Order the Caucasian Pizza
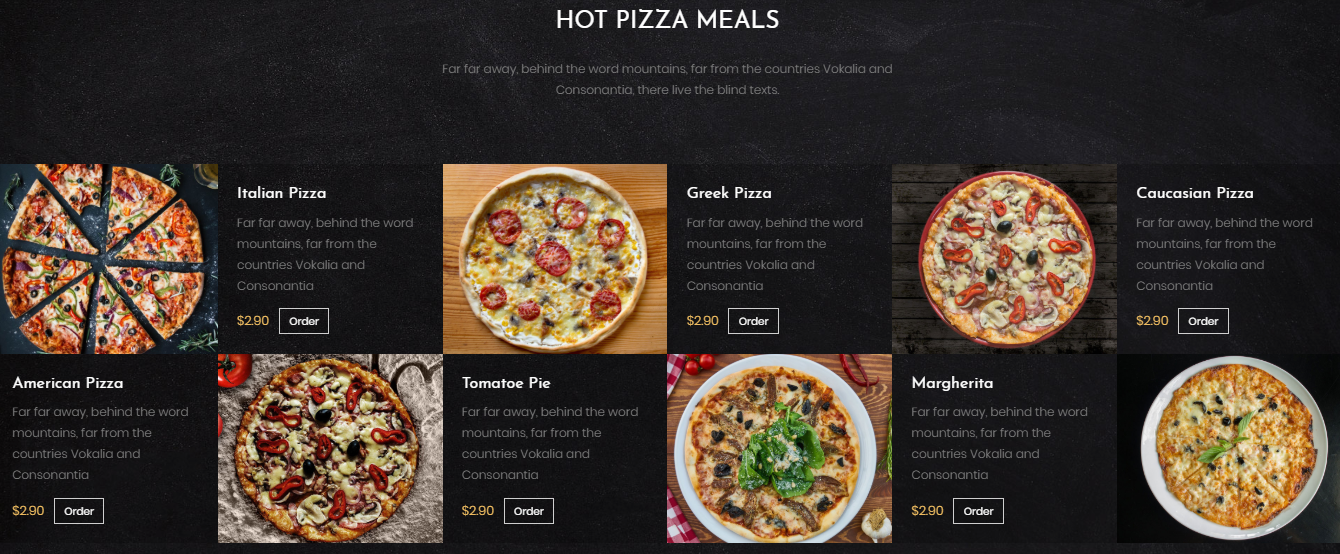Image resolution: width=1340 pixels, height=554 pixels. pyautogui.click(x=1203, y=321)
